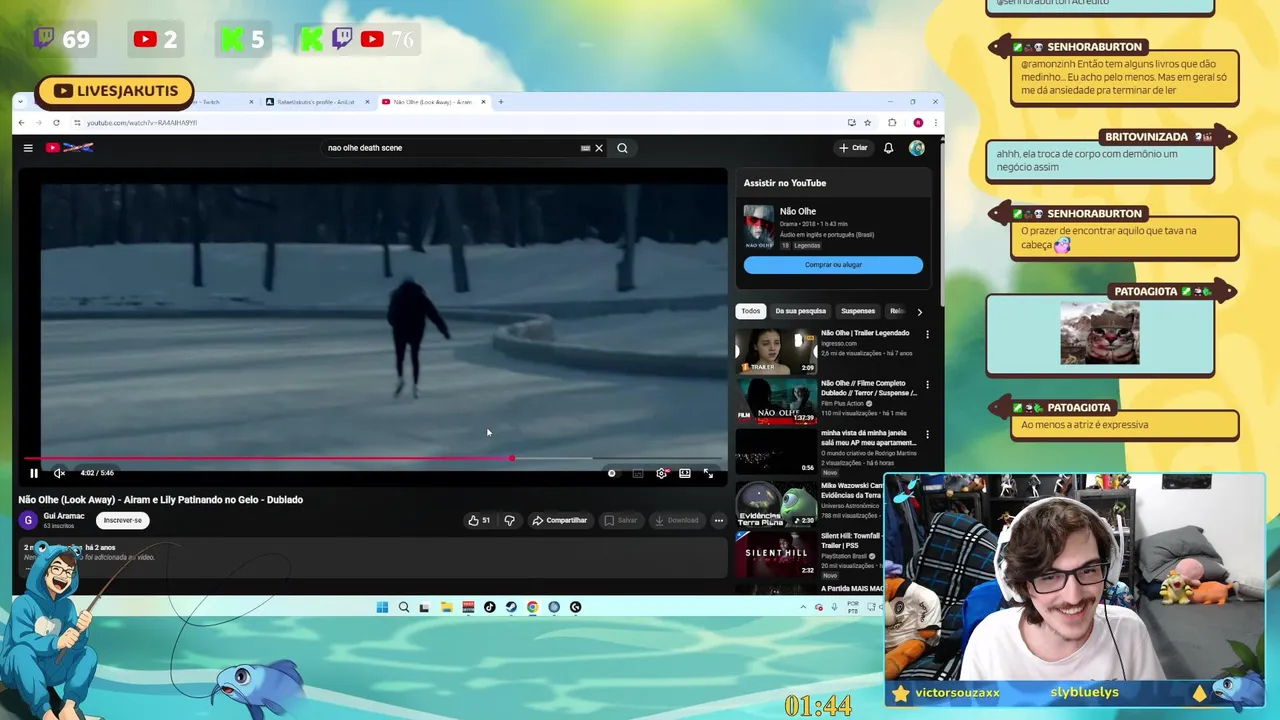Open Não Olhe Filme Completo Dublado thumbnail
Image resolution: width=1280 pixels, height=720 pixels.
coord(776,400)
